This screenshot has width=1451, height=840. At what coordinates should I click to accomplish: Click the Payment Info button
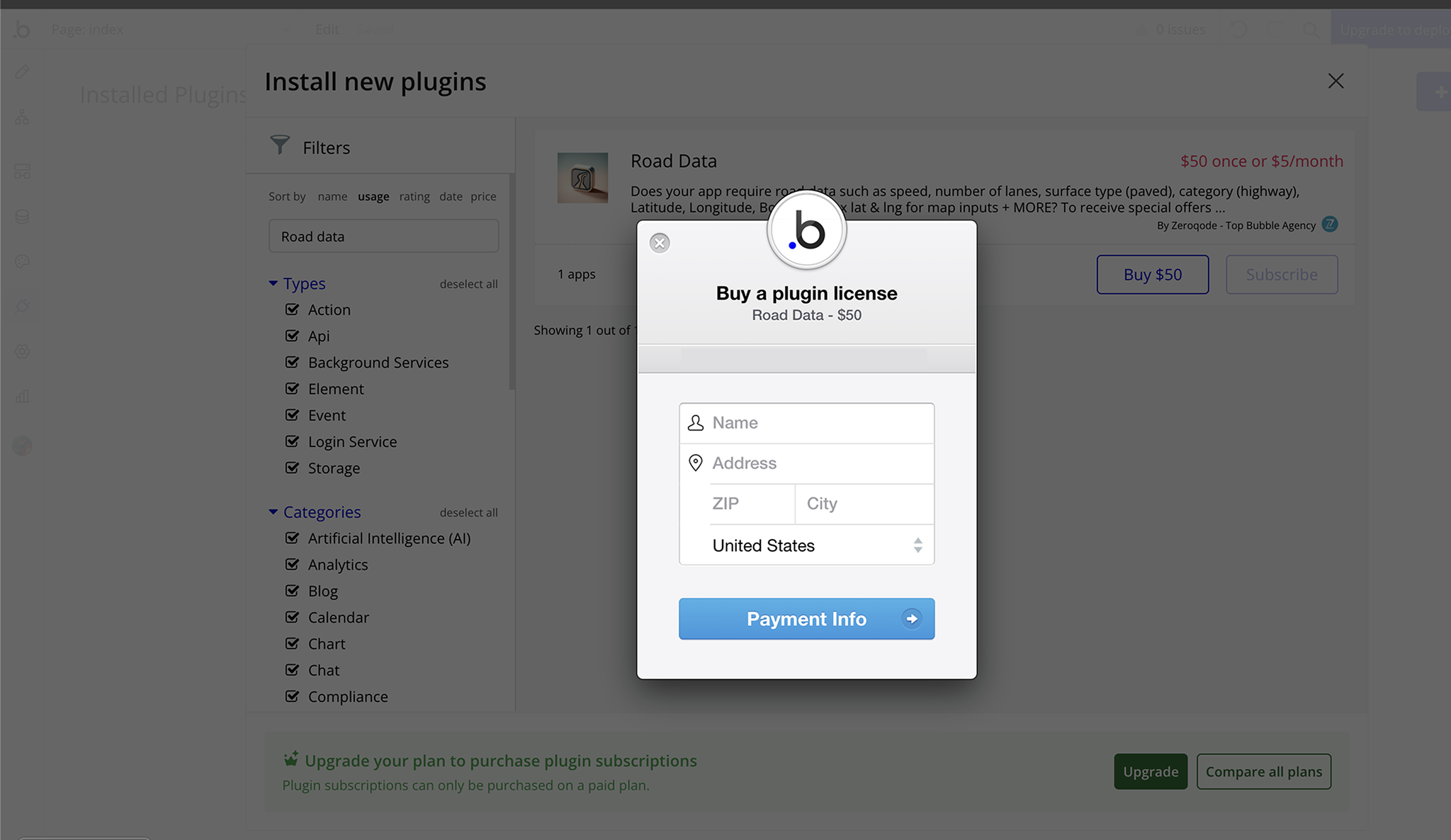click(806, 619)
